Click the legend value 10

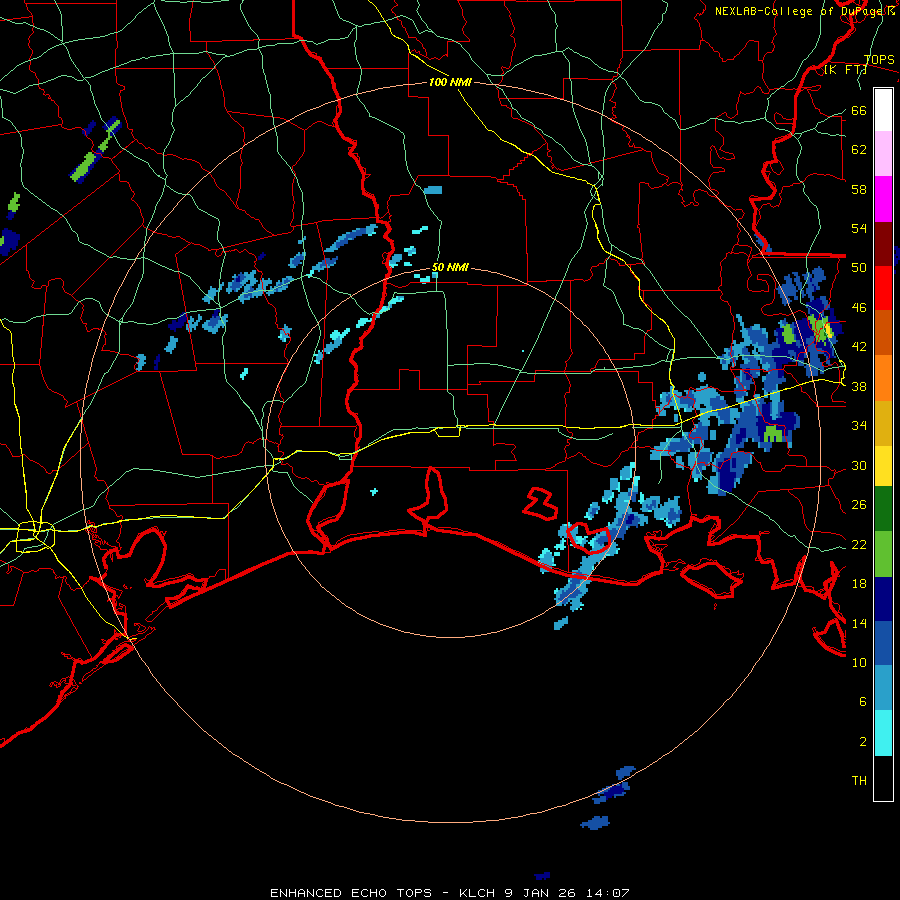click(859, 662)
